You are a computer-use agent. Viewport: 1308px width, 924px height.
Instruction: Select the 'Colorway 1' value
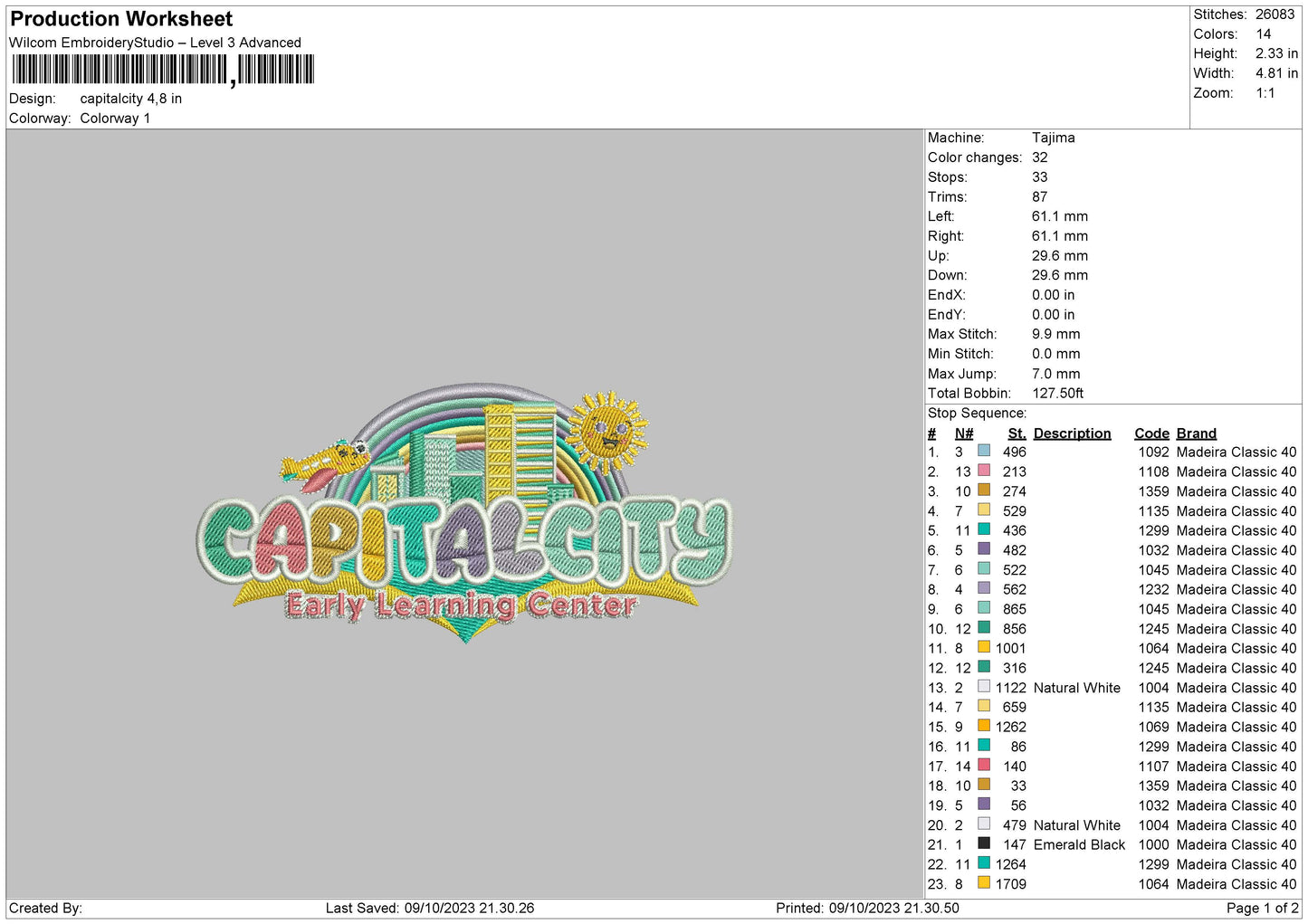click(x=115, y=119)
